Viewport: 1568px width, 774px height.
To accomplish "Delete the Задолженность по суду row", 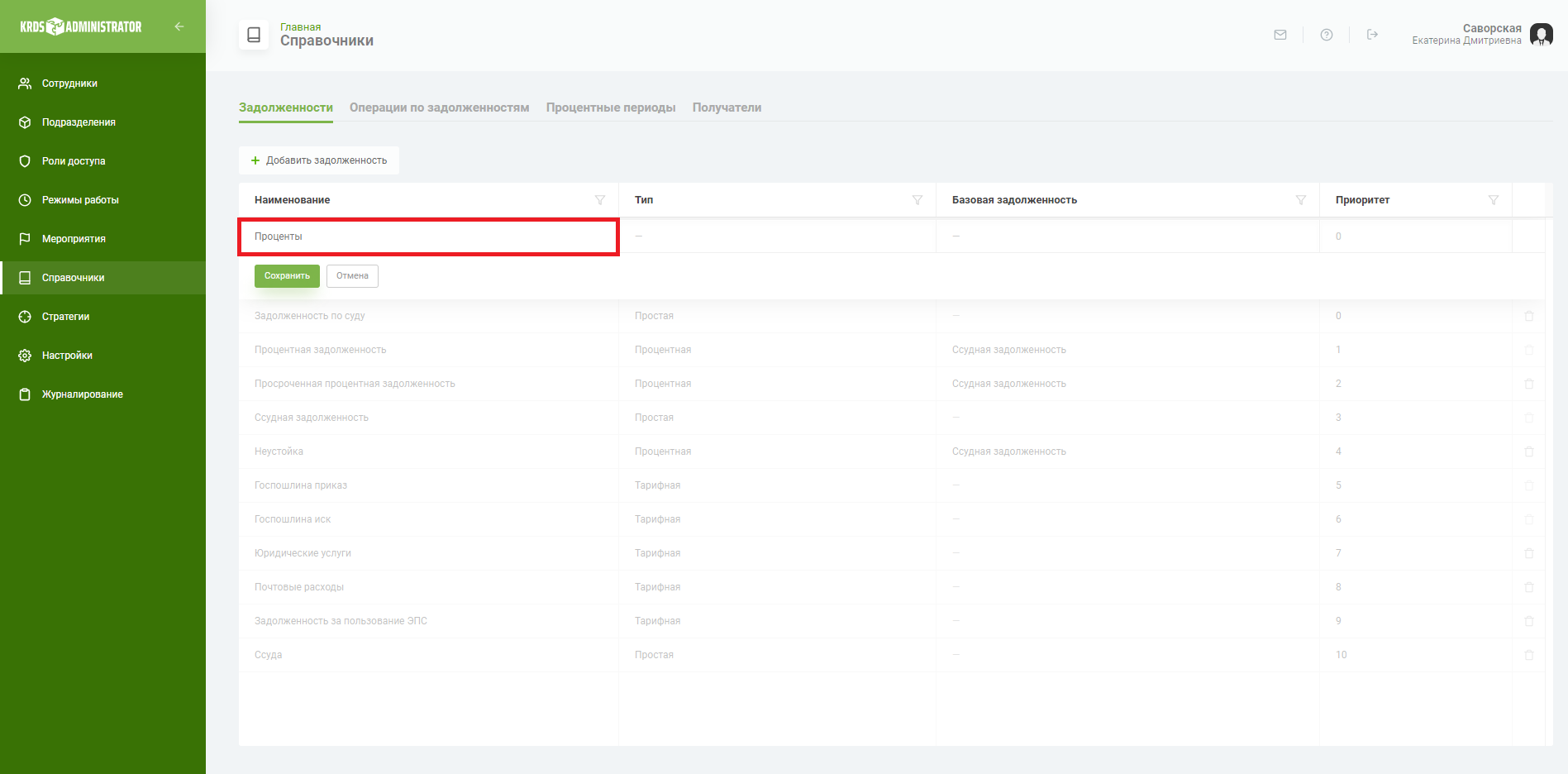I will (x=1528, y=316).
